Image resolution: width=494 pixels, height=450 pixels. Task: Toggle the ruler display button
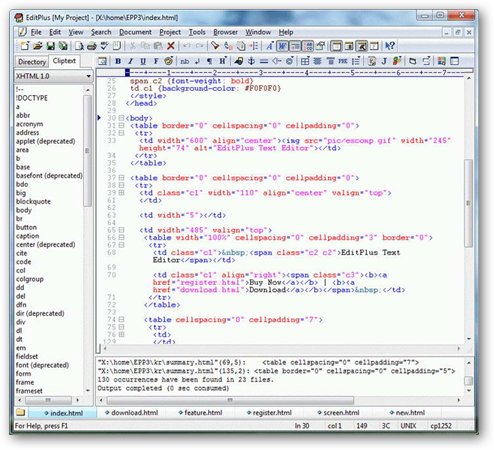[x=295, y=46]
